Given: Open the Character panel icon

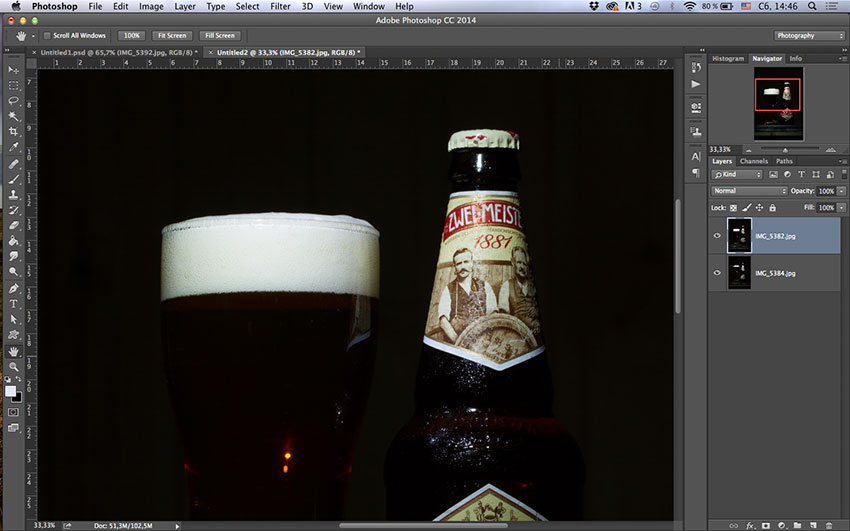Looking at the screenshot, I should pos(696,157).
